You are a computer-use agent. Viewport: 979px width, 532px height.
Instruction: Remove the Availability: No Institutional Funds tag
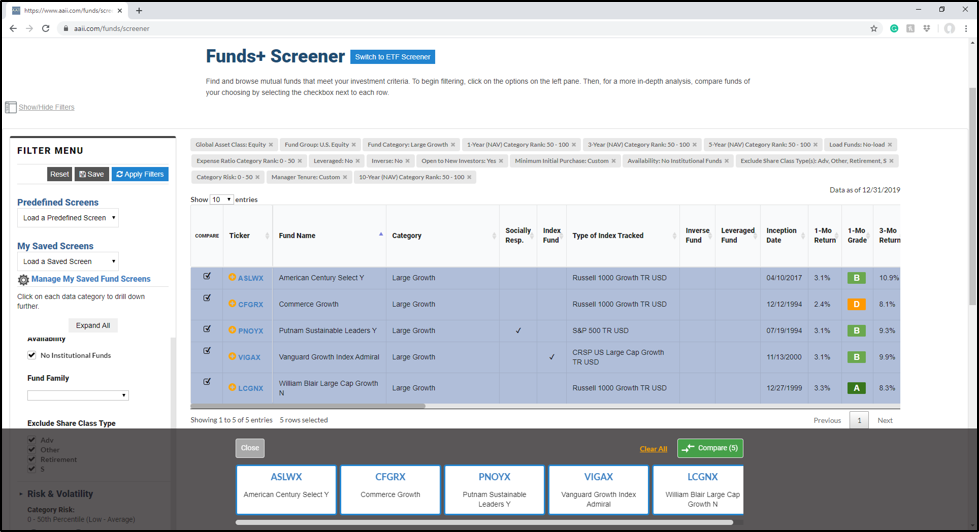point(727,161)
